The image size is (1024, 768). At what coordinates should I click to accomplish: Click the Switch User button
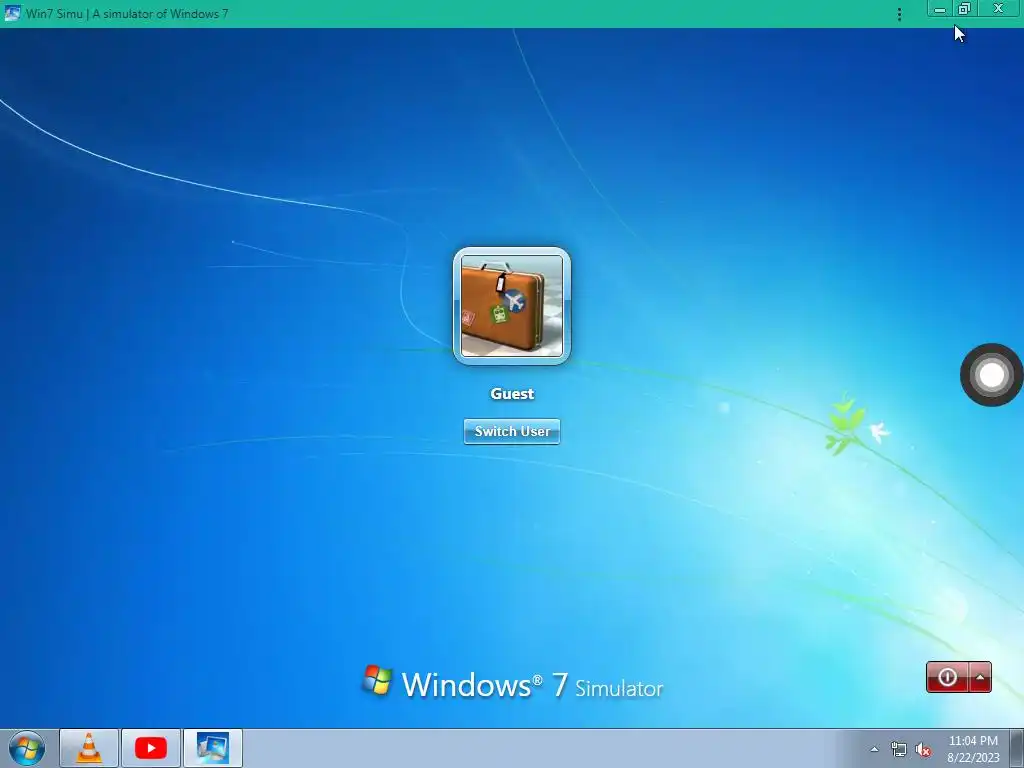point(512,431)
